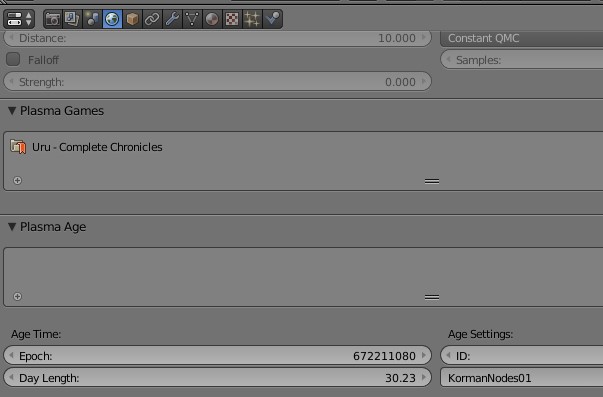
Task: Click the KormanNodes01 age name field
Action: coord(521,378)
